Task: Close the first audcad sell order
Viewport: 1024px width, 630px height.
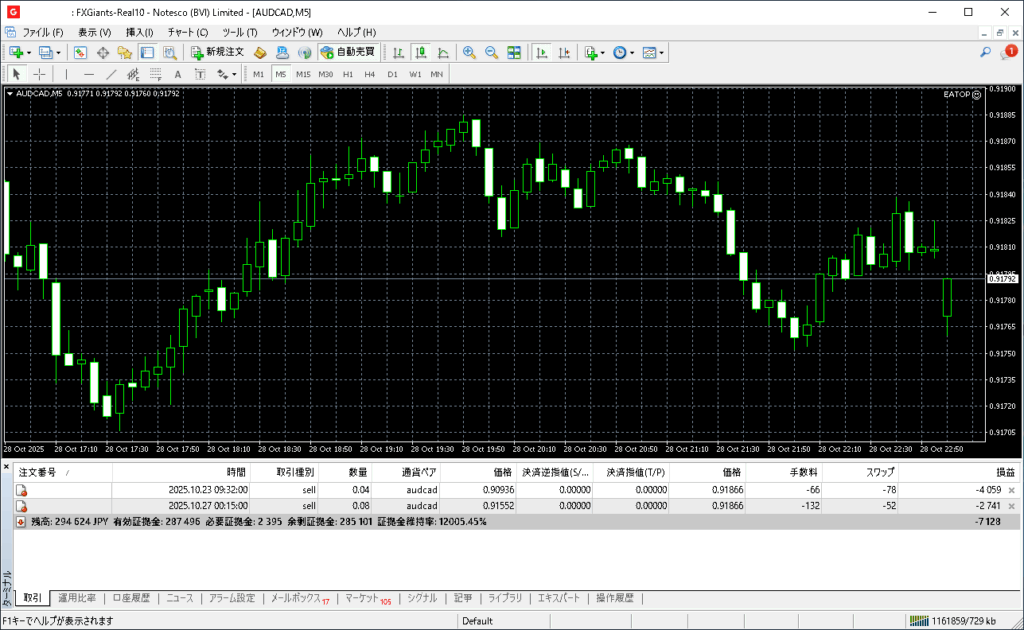Action: (x=1011, y=490)
